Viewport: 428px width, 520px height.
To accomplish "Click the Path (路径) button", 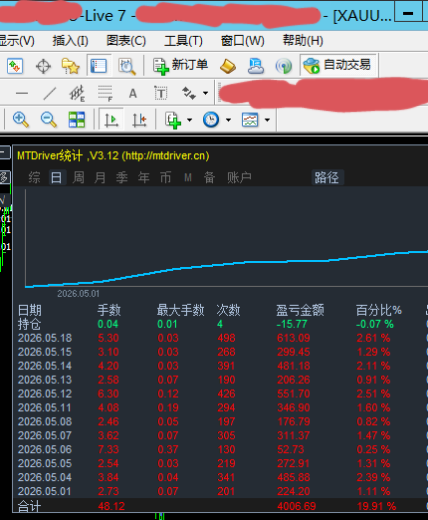I will click(327, 177).
